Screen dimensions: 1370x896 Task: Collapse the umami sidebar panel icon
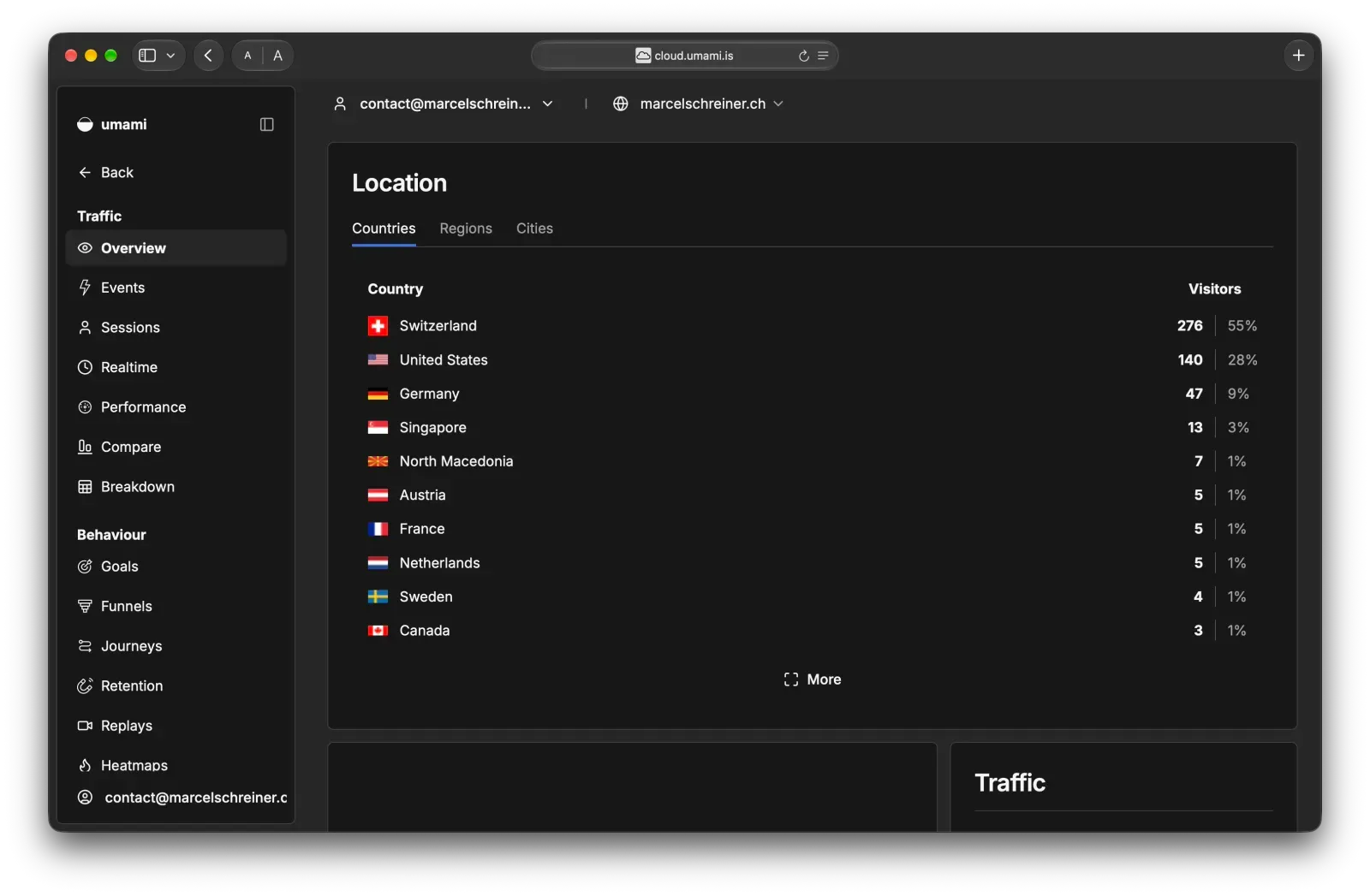266,125
